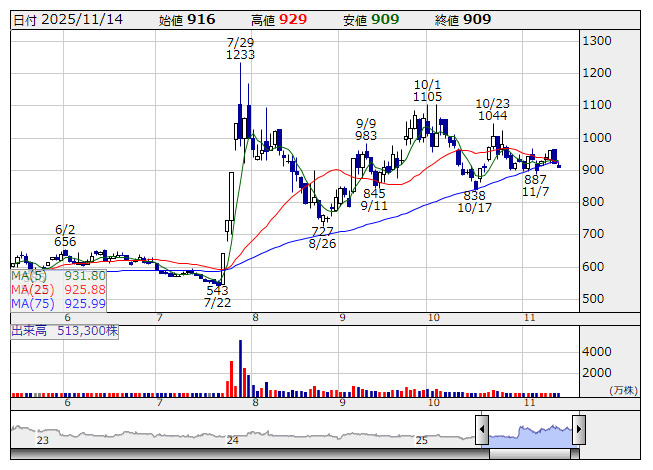The image size is (653, 470).
Task: Click the 8/26 low label of 727
Action: click(x=322, y=237)
